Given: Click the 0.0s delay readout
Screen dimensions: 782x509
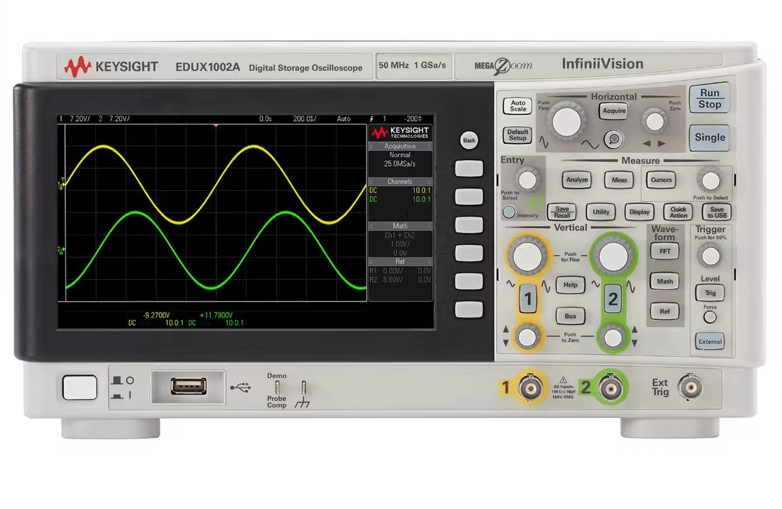Looking at the screenshot, I should click(x=265, y=119).
